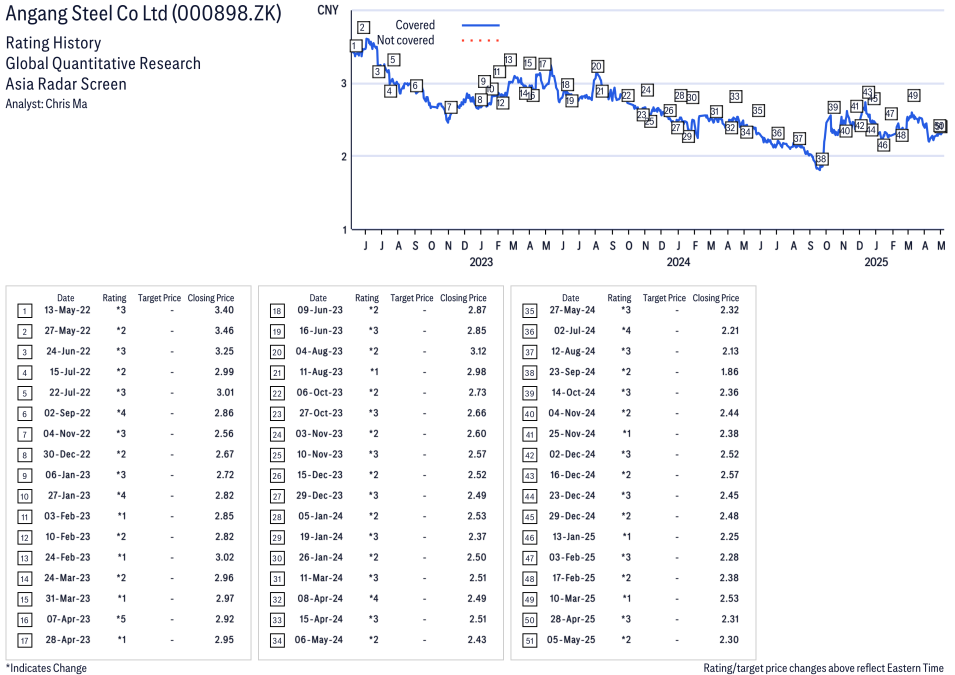Click the 07-Apr-23 date cell
This screenshot has height=675, width=955.
[68, 619]
